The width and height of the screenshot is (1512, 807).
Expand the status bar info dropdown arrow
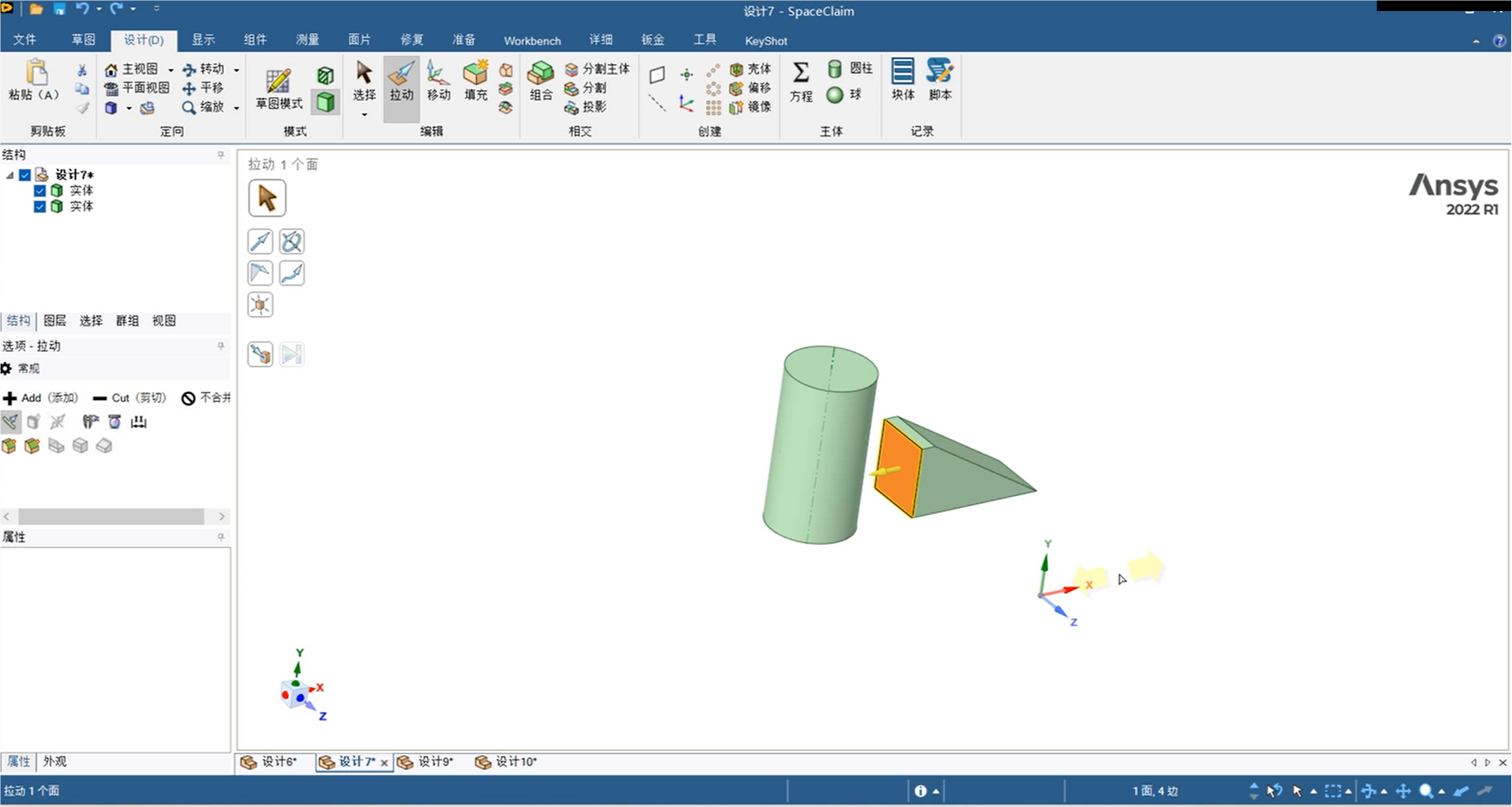click(x=937, y=791)
